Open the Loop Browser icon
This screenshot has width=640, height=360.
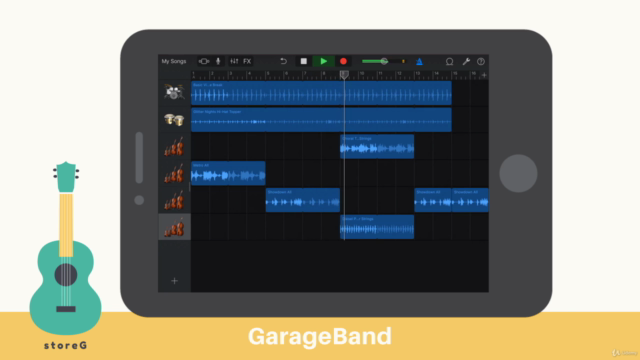click(x=449, y=61)
